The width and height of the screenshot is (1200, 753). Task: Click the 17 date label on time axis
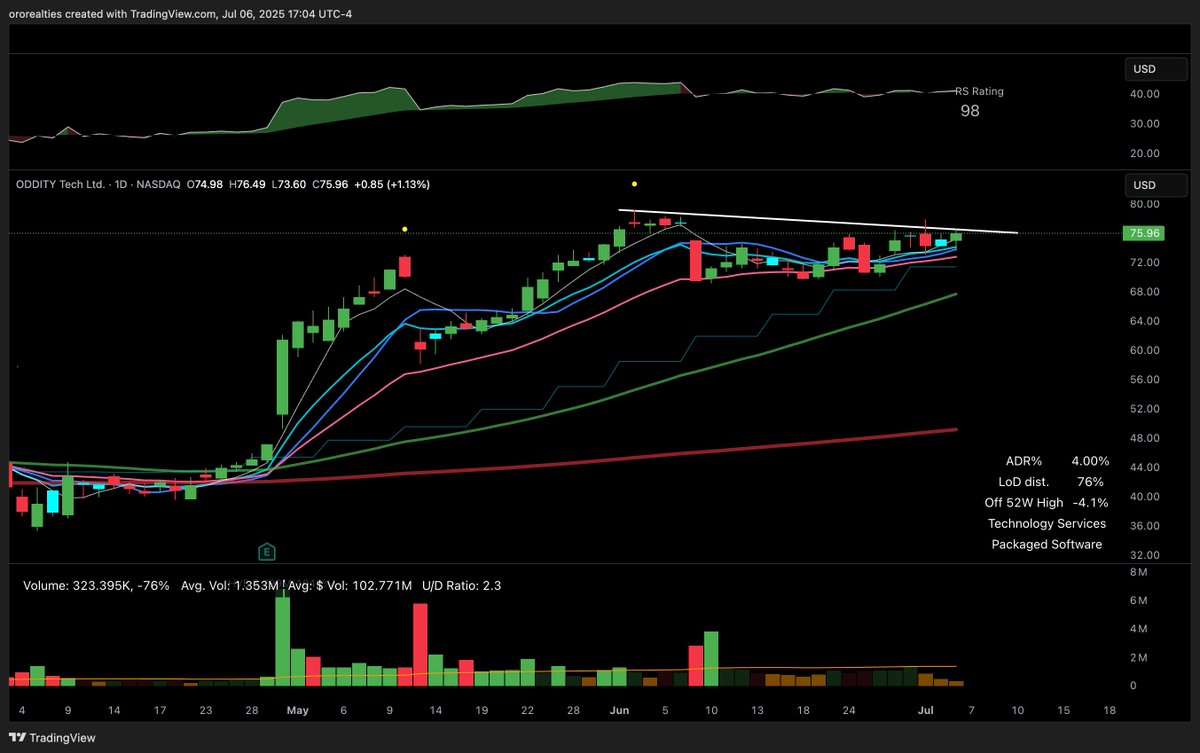(x=160, y=710)
